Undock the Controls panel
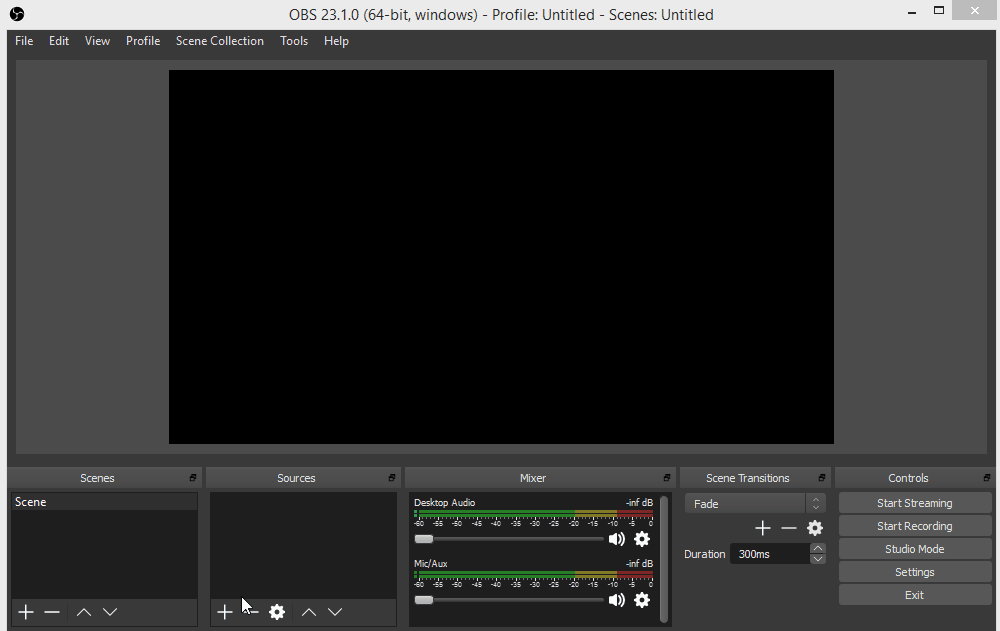1000x631 pixels. tap(987, 478)
